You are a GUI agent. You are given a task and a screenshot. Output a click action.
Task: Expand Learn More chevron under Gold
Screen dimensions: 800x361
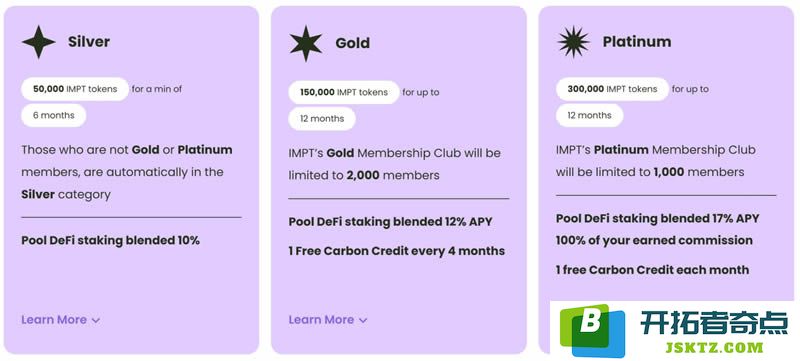363,320
